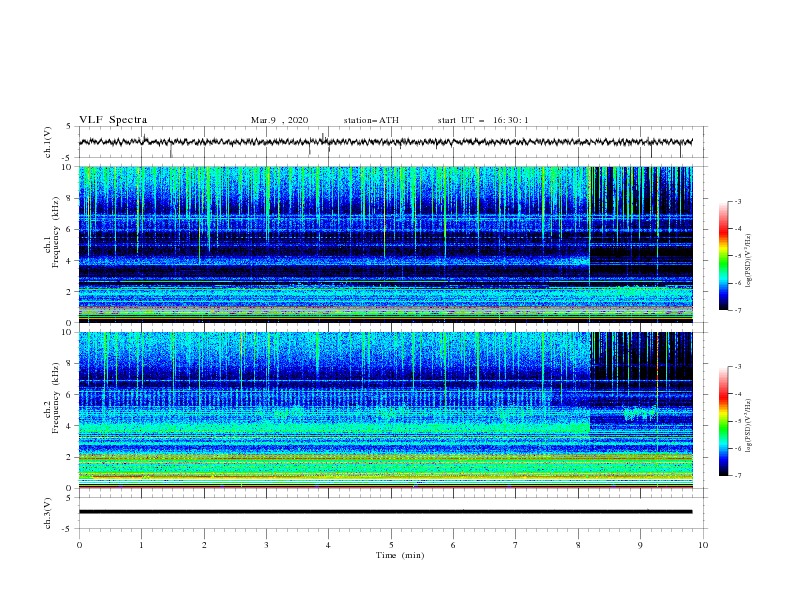
Task: Click the ch.1 spectrogram color scale bar
Action: point(723,256)
